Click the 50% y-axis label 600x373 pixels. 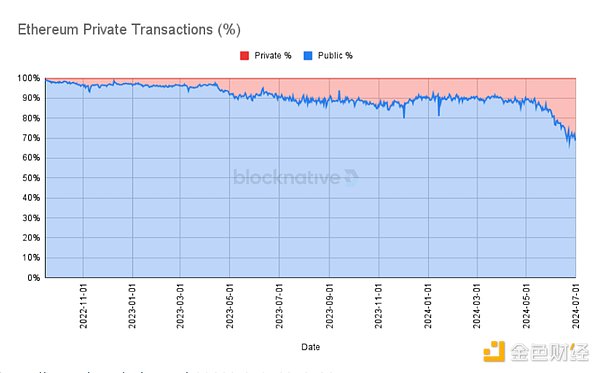[x=31, y=178]
